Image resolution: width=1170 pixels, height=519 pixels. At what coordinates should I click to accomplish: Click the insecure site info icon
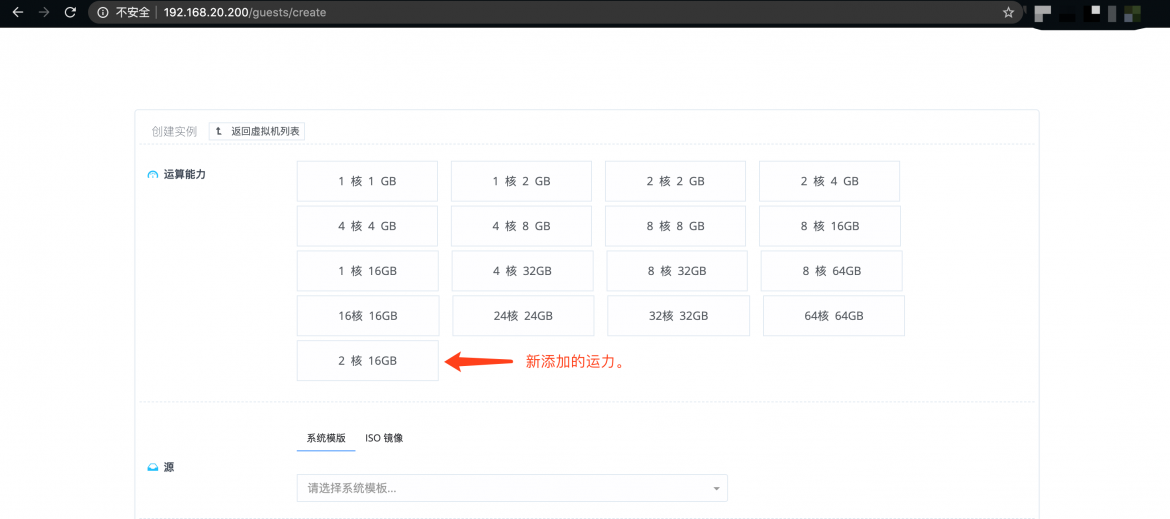104,13
